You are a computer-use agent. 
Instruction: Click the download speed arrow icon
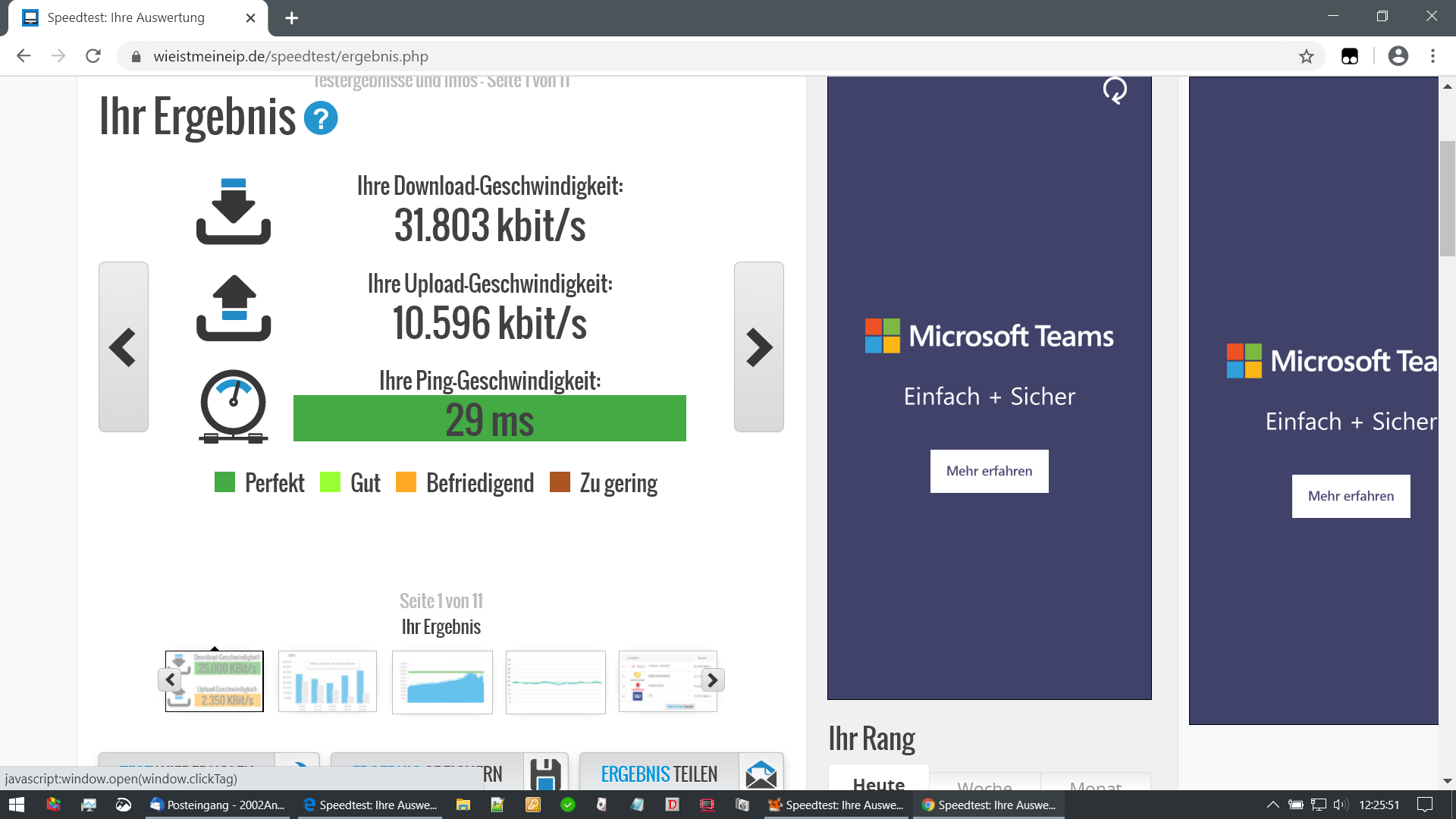[x=234, y=211]
